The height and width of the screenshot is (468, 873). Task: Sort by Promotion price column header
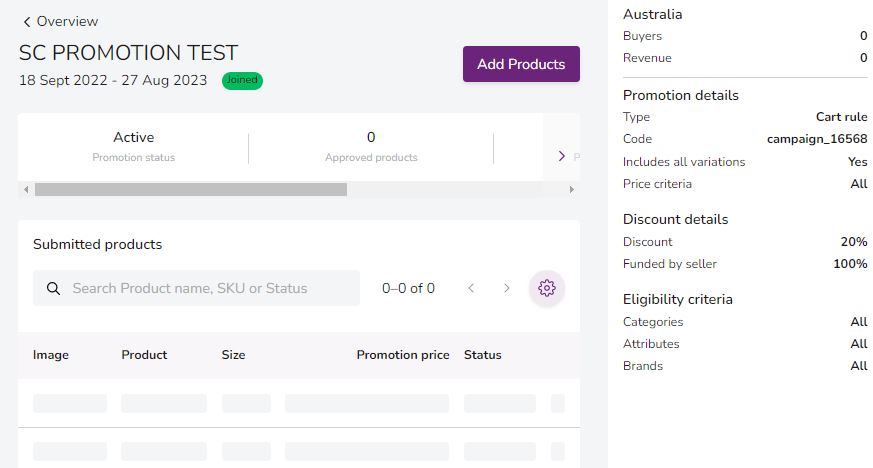[x=402, y=355]
